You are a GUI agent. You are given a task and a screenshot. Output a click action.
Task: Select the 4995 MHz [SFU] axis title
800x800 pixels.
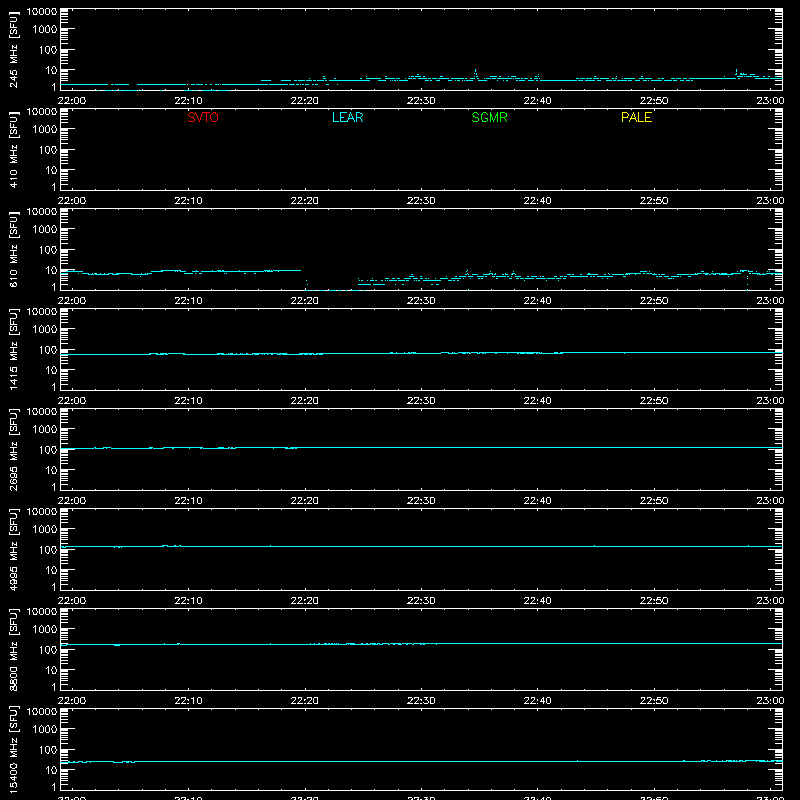pyautogui.click(x=13, y=549)
